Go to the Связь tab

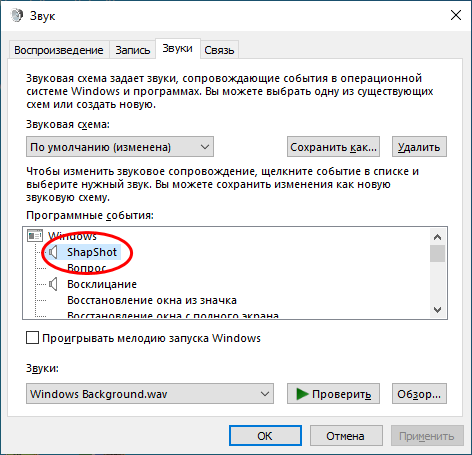[x=219, y=50]
